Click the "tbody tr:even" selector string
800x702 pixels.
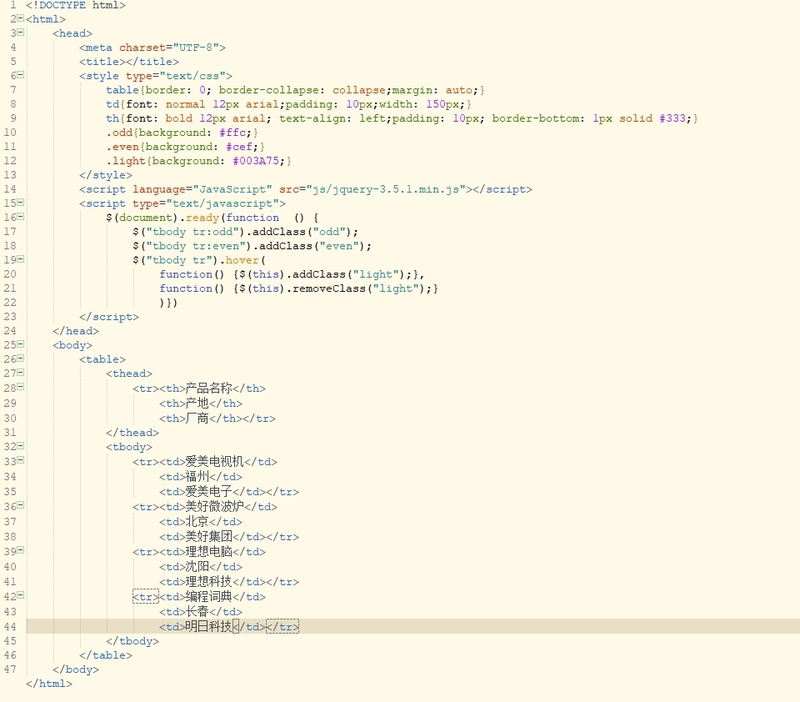[x=196, y=246]
